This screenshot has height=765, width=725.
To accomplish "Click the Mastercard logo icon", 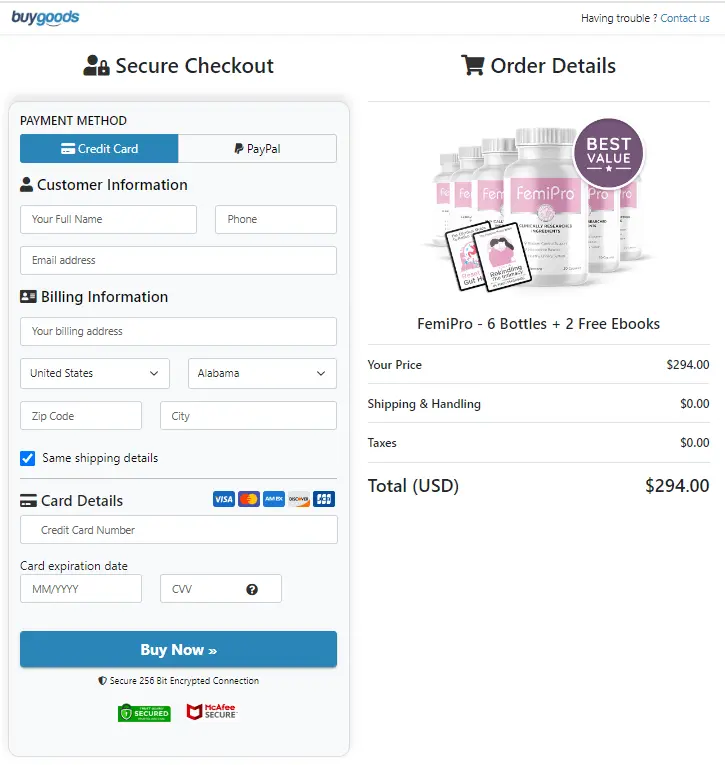I will pos(249,499).
